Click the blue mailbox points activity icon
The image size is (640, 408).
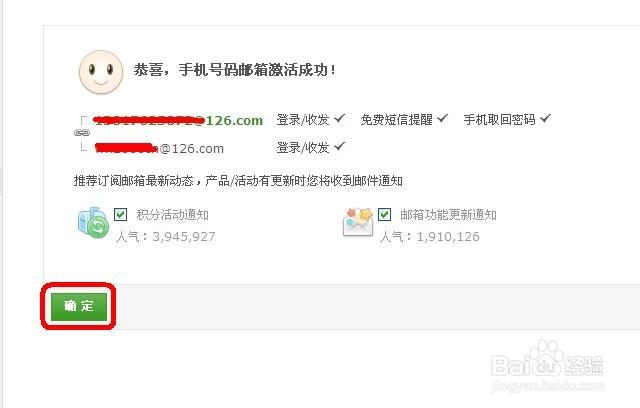coord(93,222)
